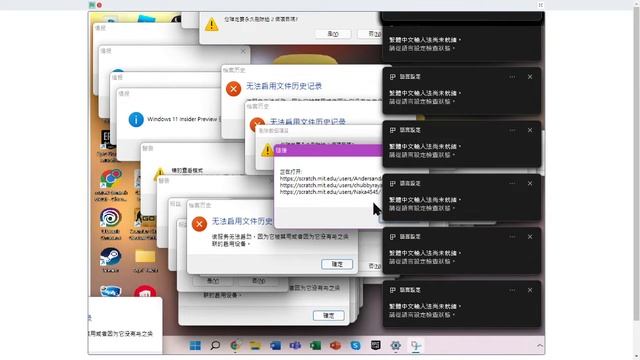Open the colorful Chrome-like desktop shortcut

click(111, 185)
